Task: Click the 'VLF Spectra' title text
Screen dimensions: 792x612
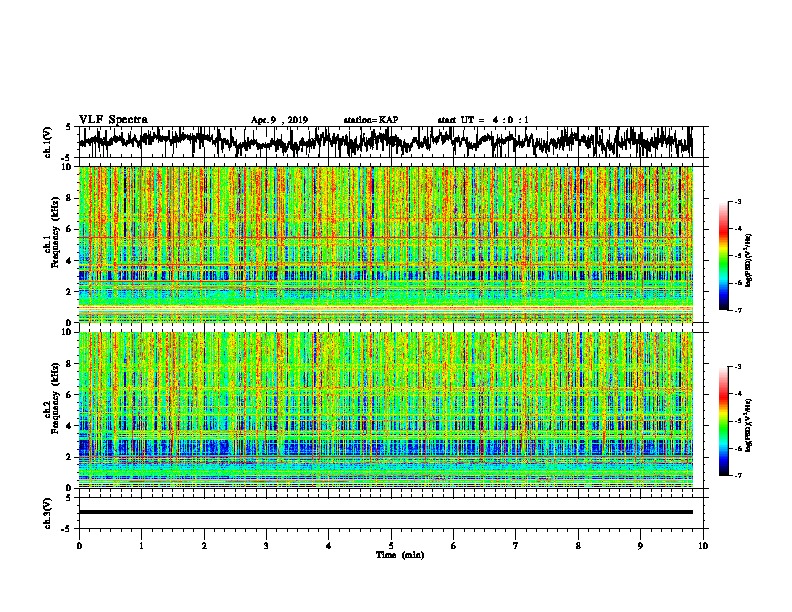Action: [113, 119]
